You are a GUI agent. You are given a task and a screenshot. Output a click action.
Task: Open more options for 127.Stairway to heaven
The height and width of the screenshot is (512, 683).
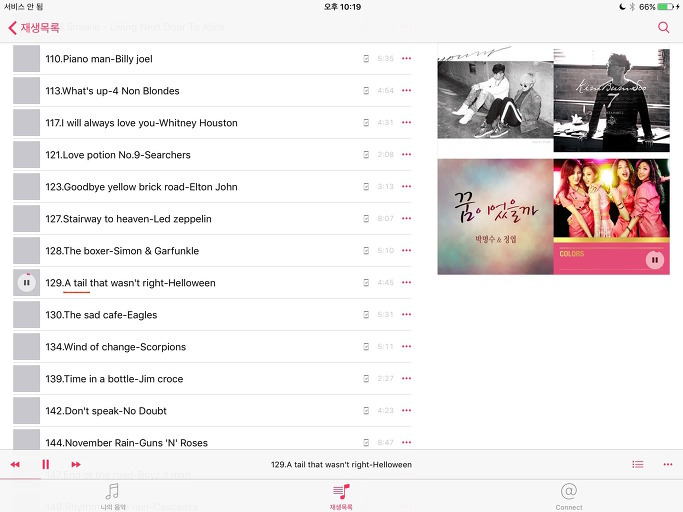pos(406,218)
